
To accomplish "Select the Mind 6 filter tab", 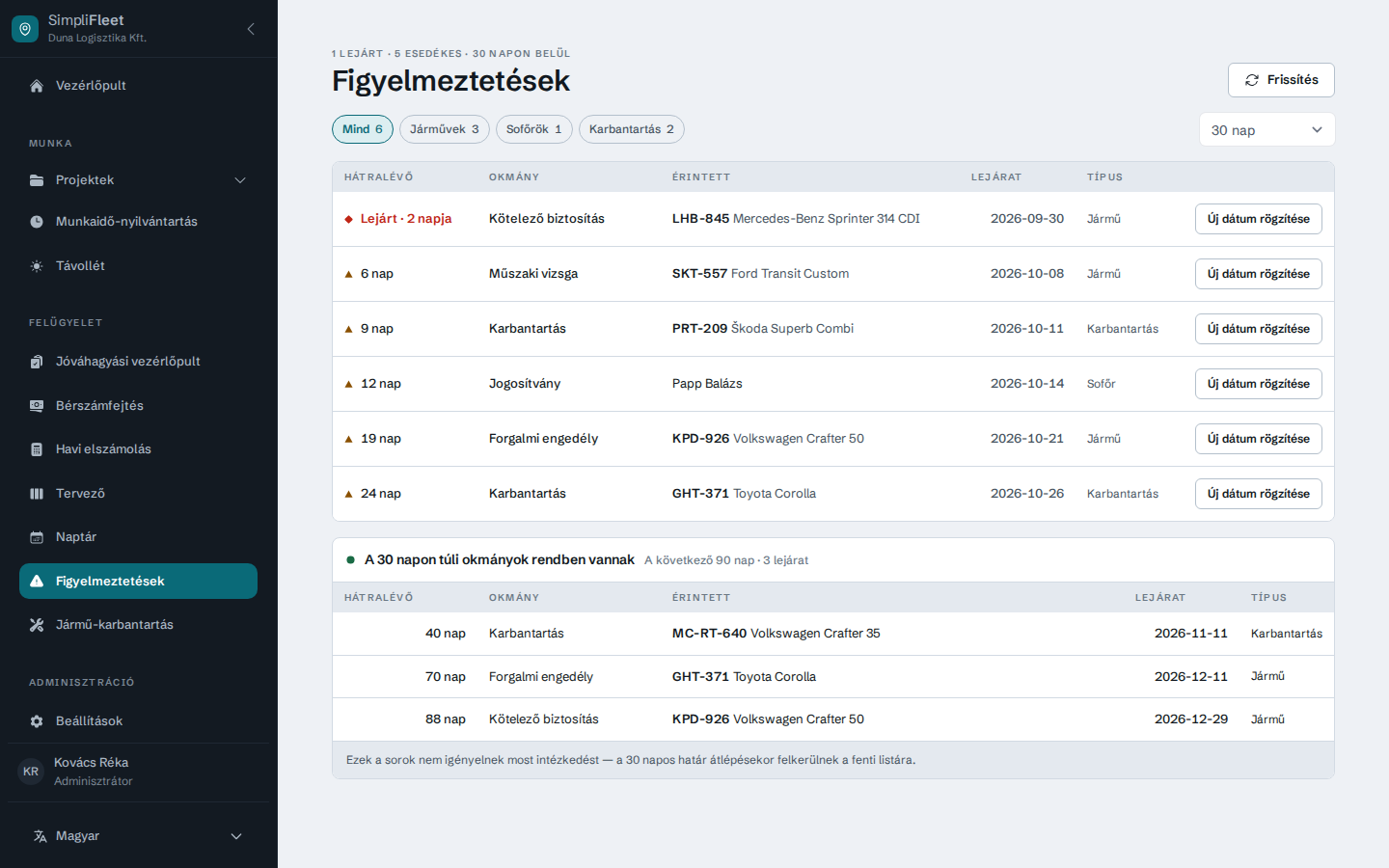I will [x=363, y=129].
